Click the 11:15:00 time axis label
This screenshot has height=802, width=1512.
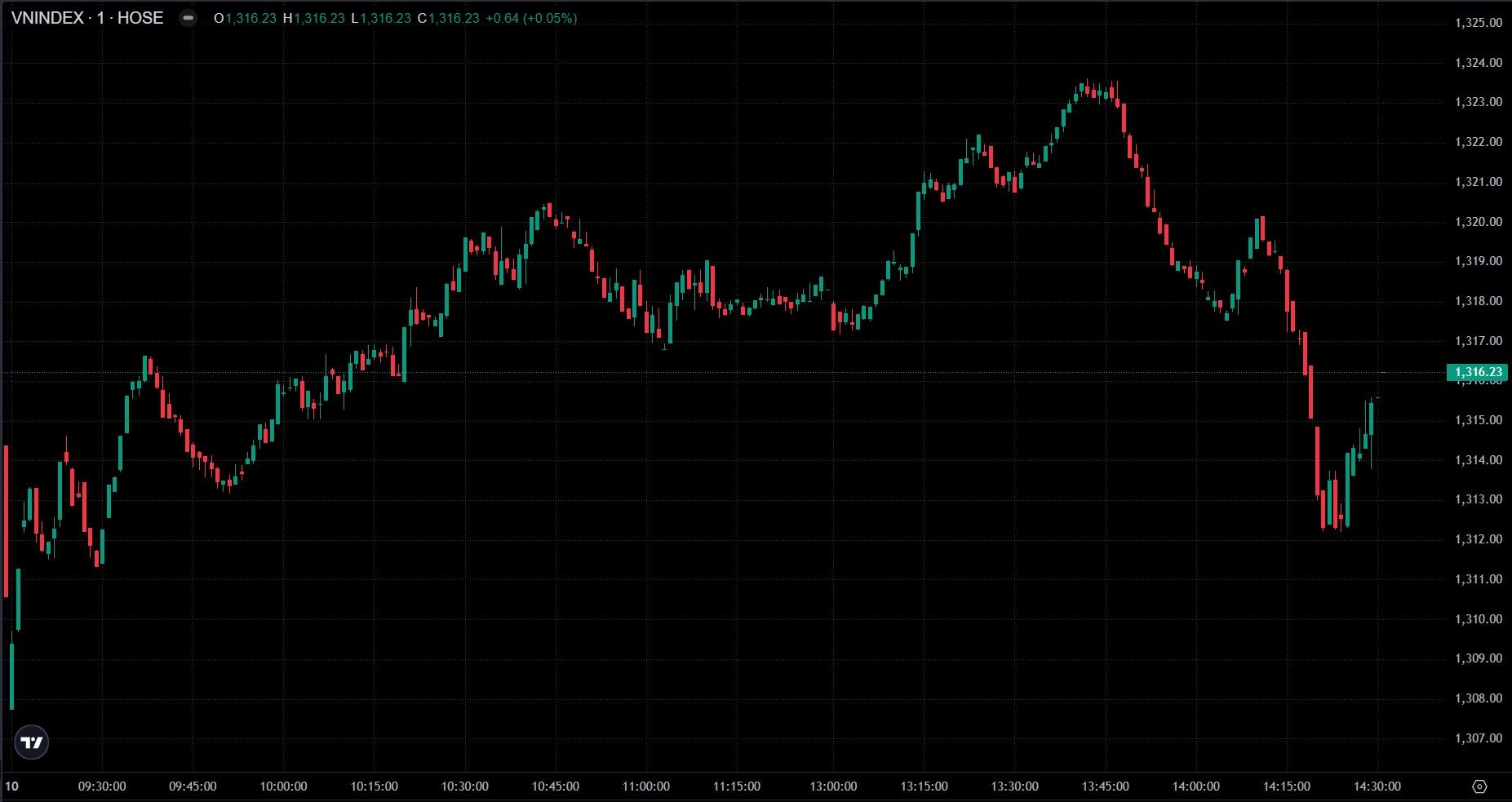coord(737,786)
